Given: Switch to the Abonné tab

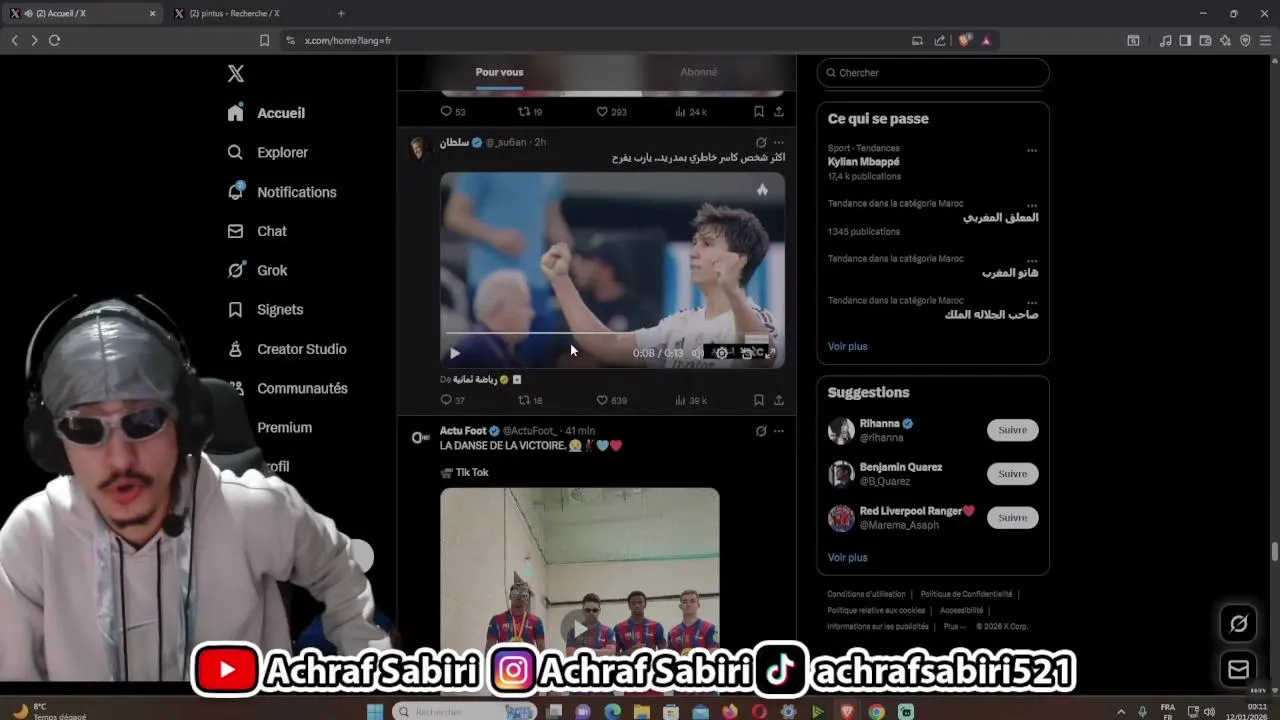Looking at the screenshot, I should [x=698, y=72].
